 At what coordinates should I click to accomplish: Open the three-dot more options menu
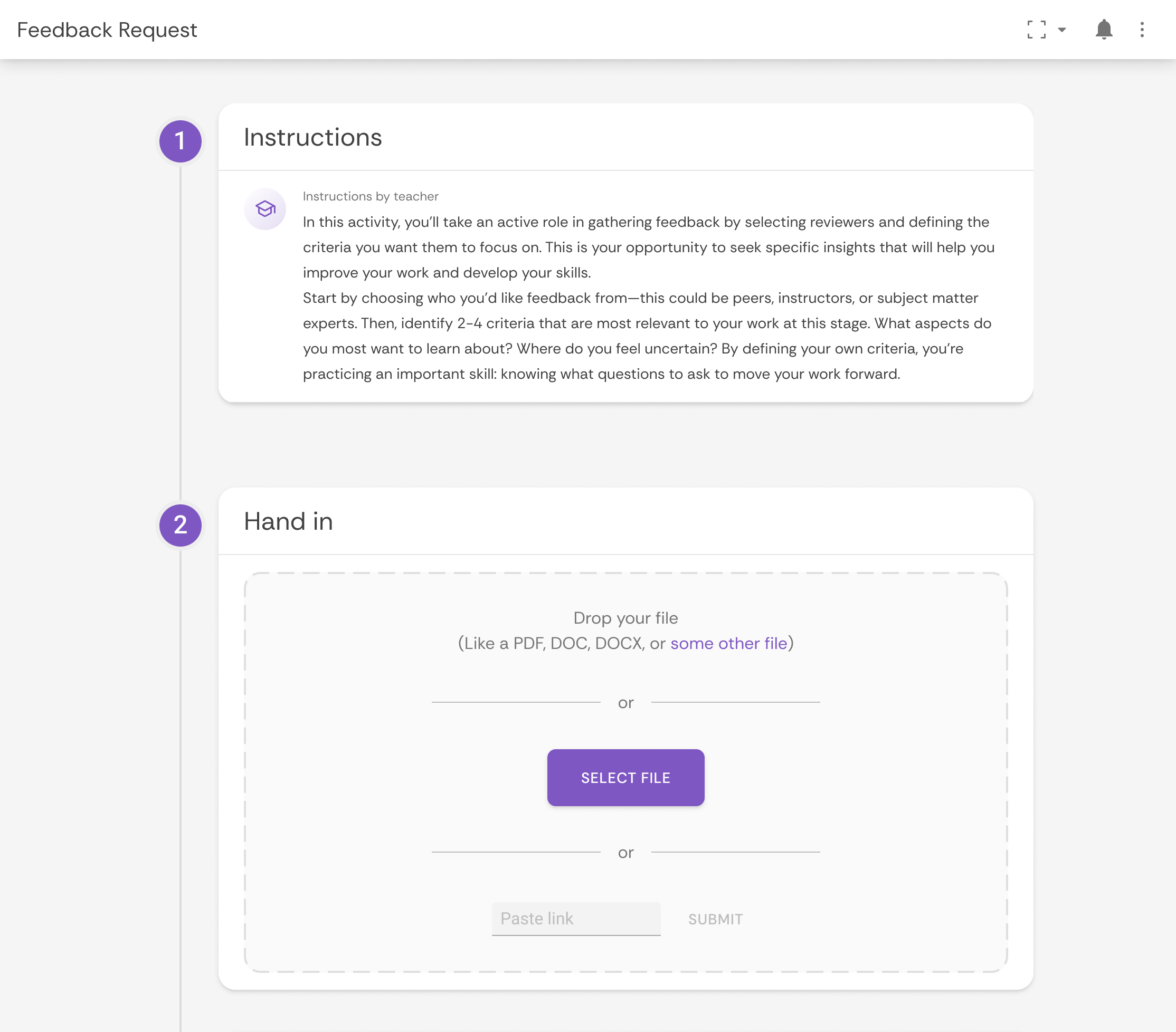1142,30
